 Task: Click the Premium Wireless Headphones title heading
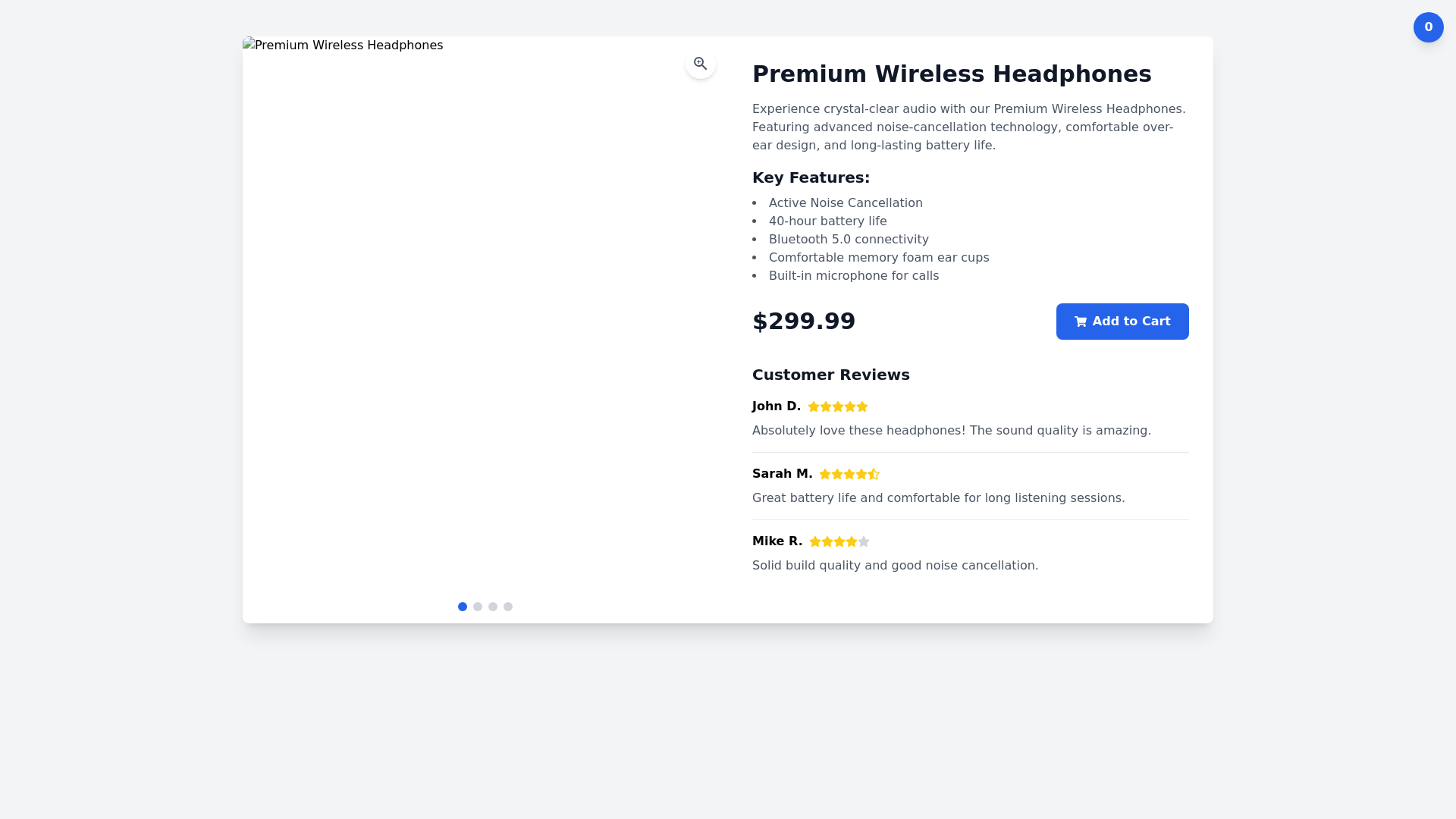951,74
